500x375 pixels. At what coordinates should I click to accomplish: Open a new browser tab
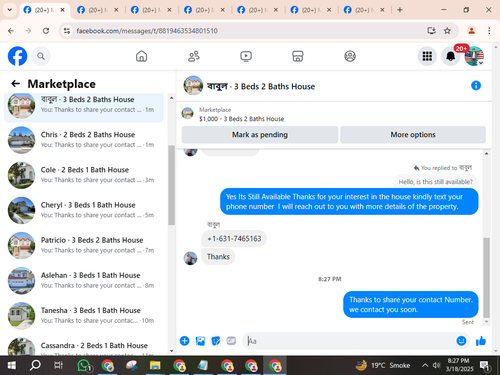coord(400,10)
